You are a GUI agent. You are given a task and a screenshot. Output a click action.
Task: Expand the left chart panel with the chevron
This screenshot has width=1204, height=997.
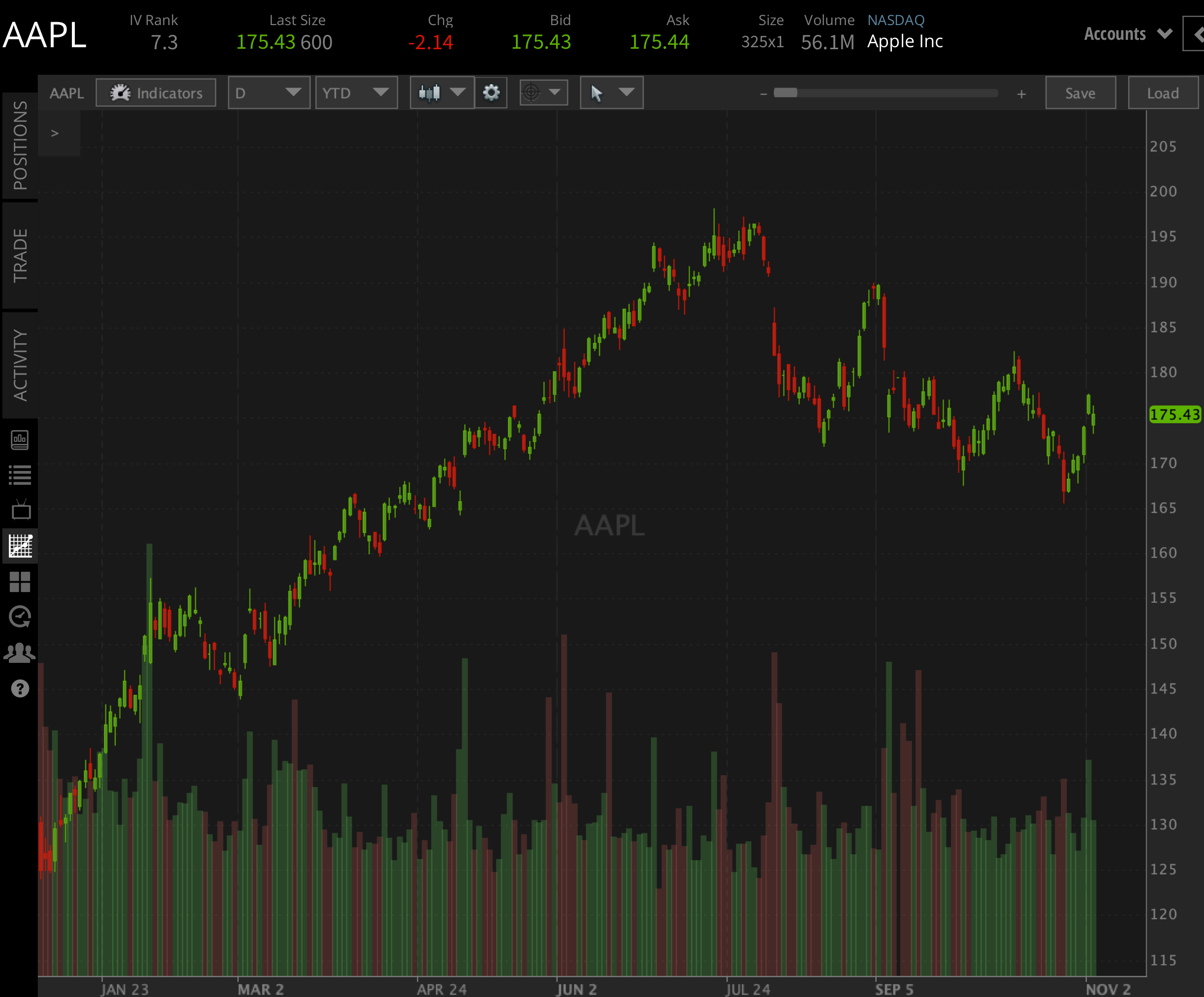55,132
